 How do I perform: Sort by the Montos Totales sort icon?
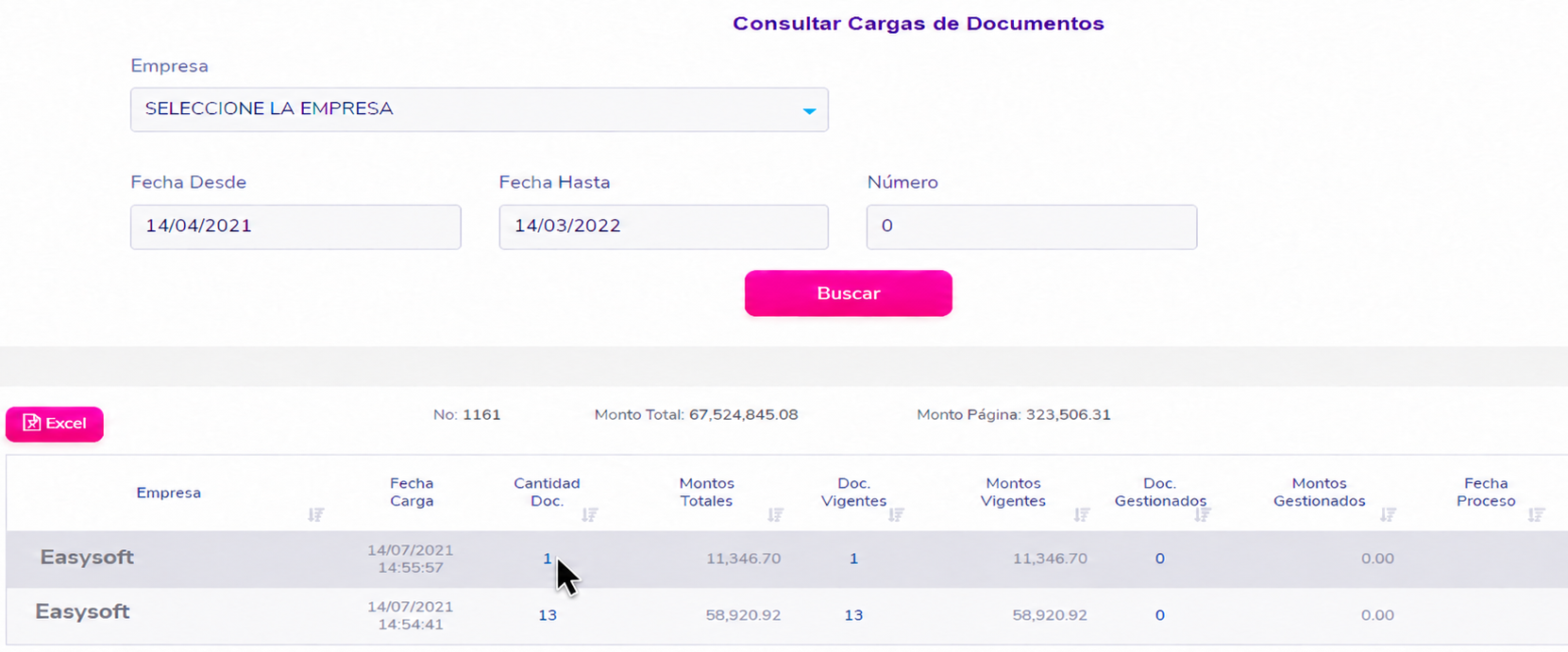pyautogui.click(x=775, y=514)
